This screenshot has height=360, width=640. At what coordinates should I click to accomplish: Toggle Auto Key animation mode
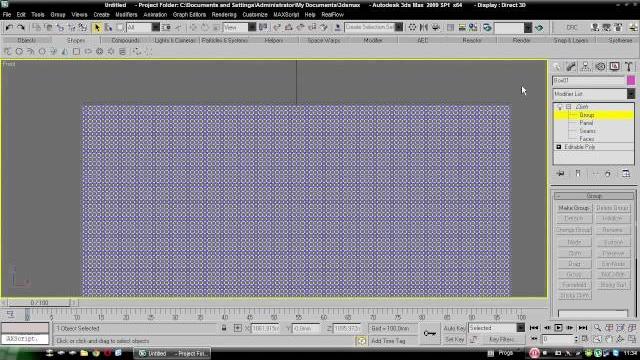pyautogui.click(x=454, y=328)
